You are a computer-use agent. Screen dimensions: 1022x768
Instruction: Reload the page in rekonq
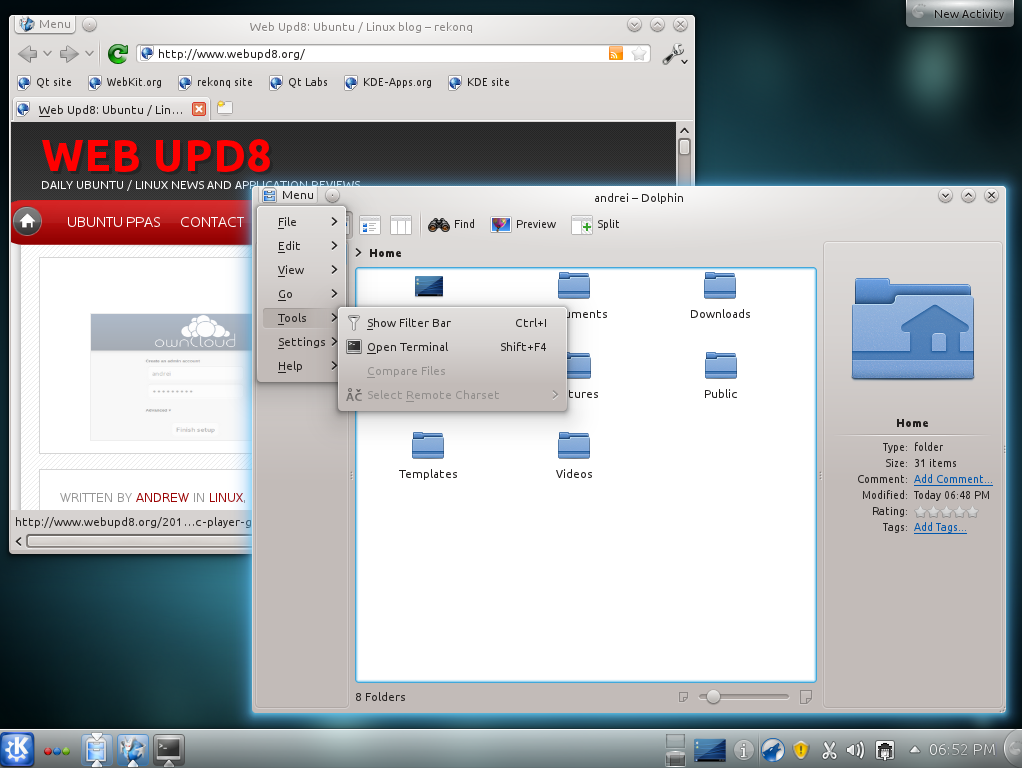pyautogui.click(x=118, y=53)
